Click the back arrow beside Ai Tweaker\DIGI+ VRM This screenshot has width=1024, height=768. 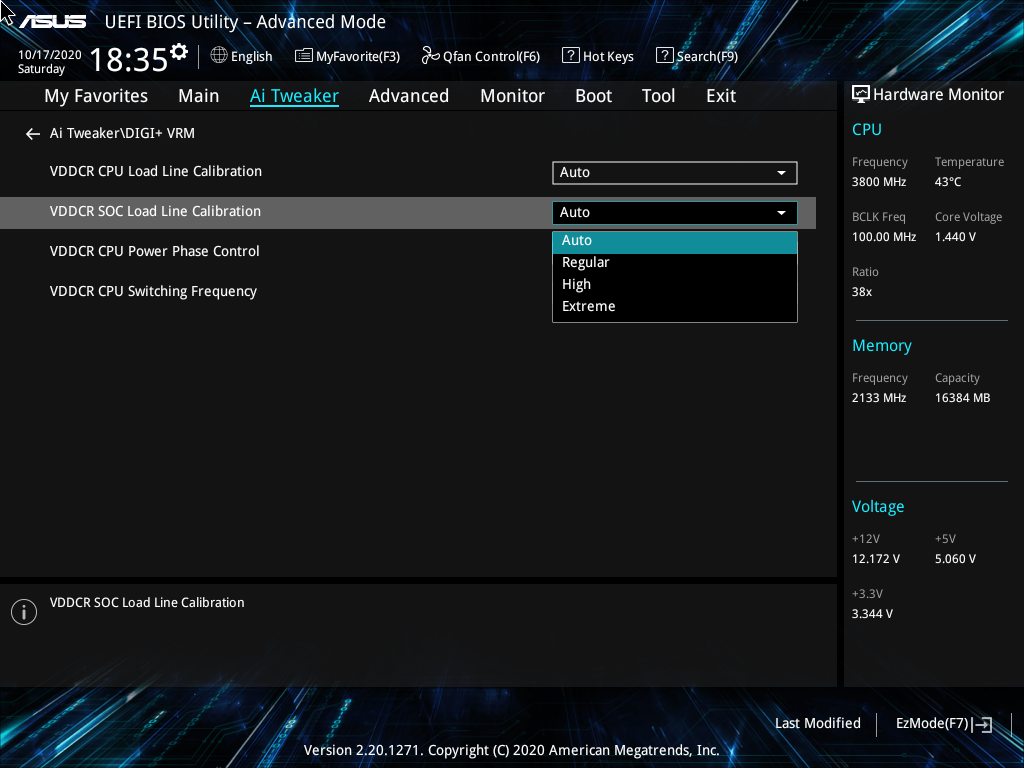33,134
